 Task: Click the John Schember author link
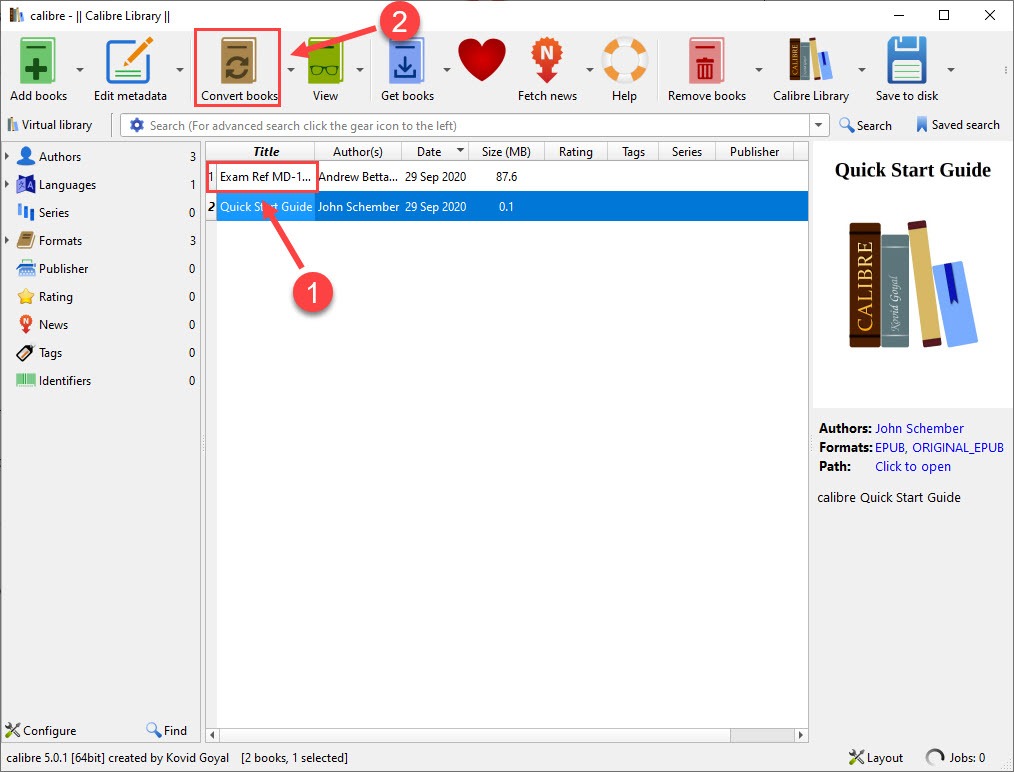[919, 428]
